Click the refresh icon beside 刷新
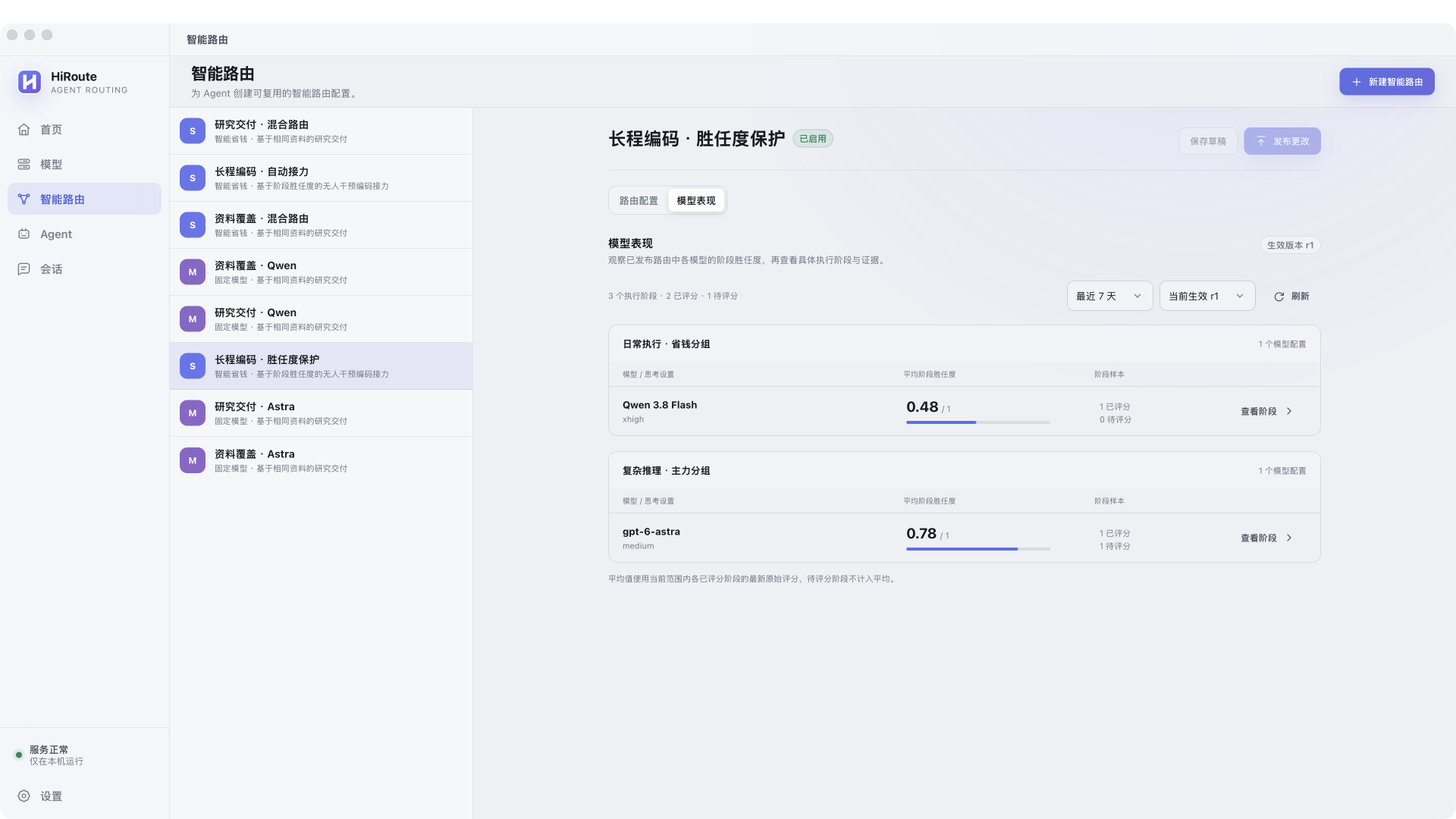The width and height of the screenshot is (1456, 819). pos(1279,297)
